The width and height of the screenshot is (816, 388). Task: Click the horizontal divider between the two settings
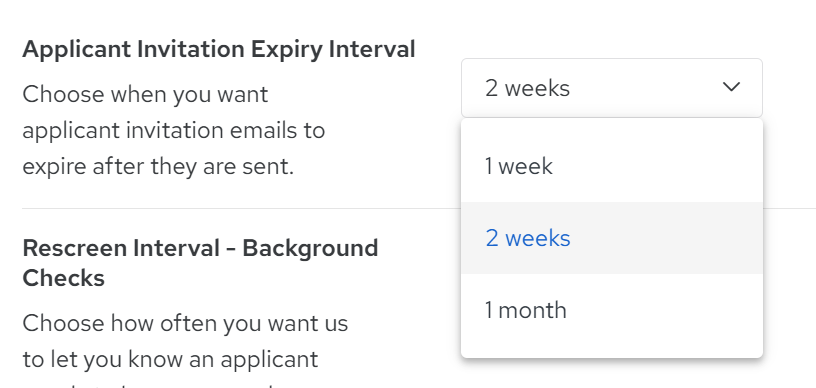point(241,208)
